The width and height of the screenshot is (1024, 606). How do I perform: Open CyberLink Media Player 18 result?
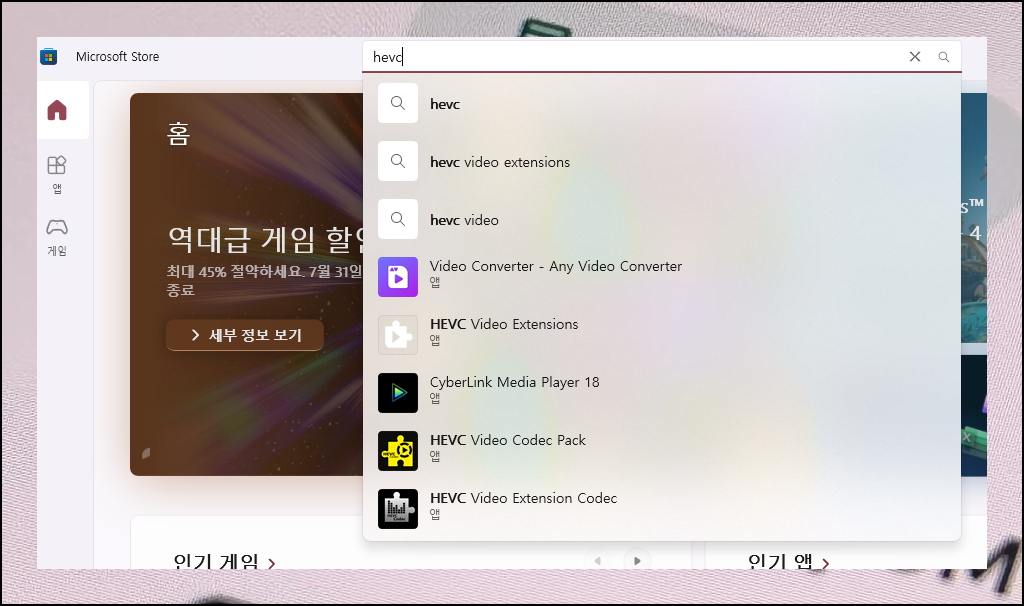point(662,393)
